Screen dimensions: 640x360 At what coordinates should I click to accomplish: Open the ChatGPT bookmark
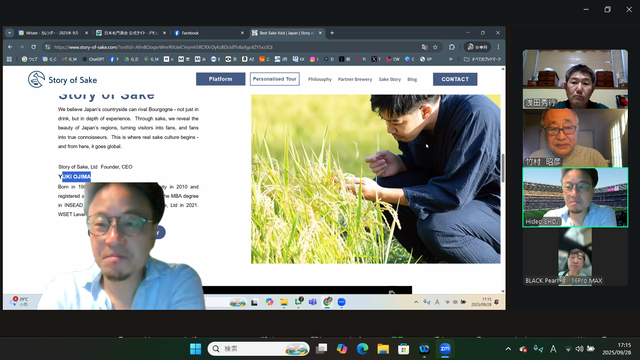point(93,59)
